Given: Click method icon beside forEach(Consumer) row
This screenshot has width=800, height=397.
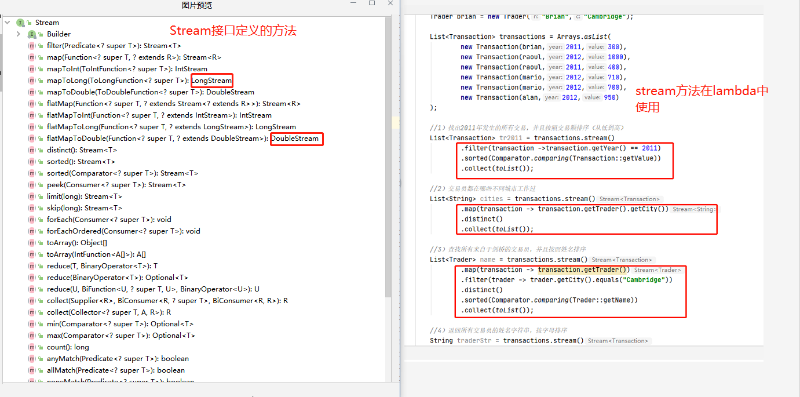Looking at the screenshot, I should 32,219.
